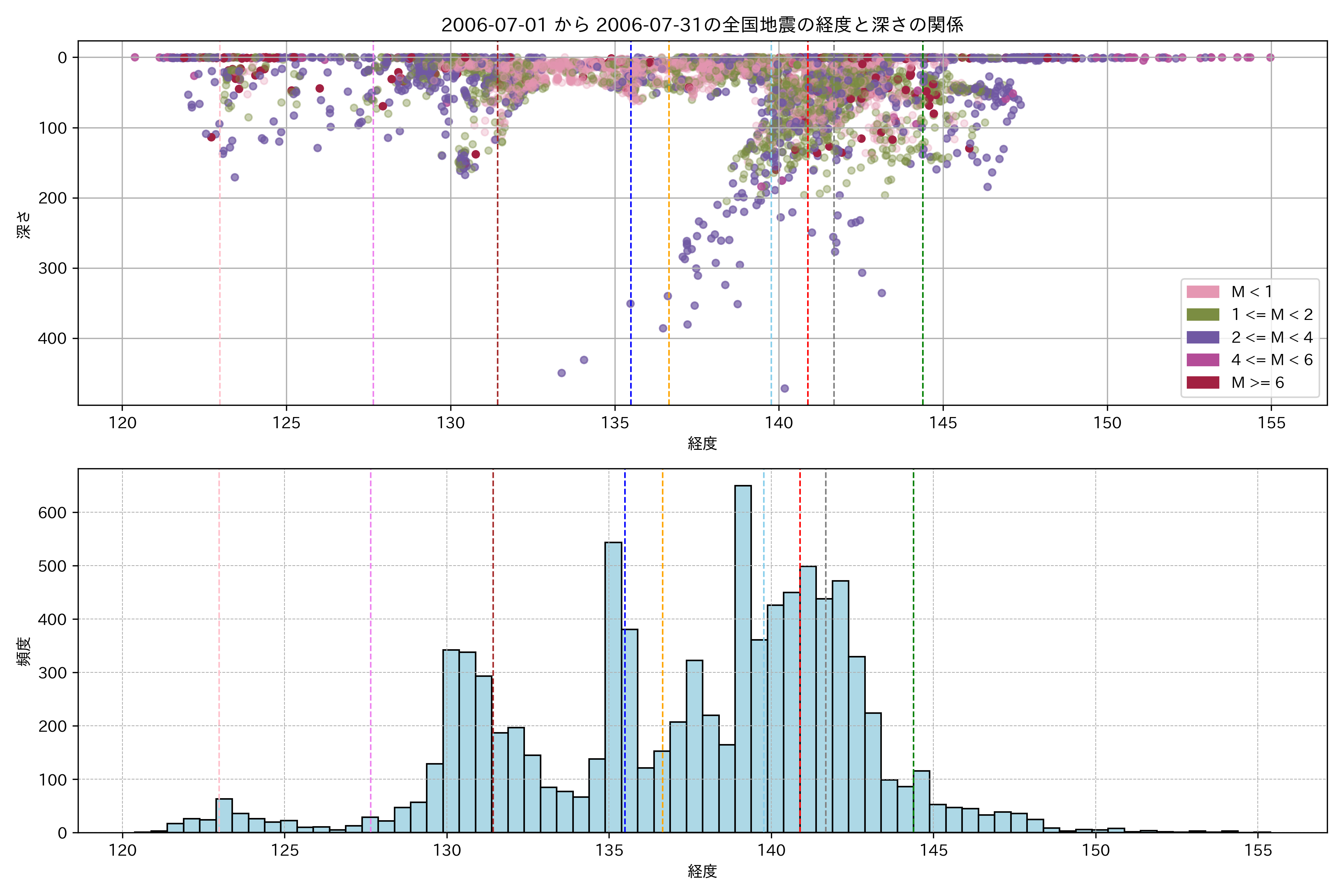Click the second-tallest histogram bar at longitude 135
The height and width of the screenshot is (896, 1344).
(x=613, y=686)
